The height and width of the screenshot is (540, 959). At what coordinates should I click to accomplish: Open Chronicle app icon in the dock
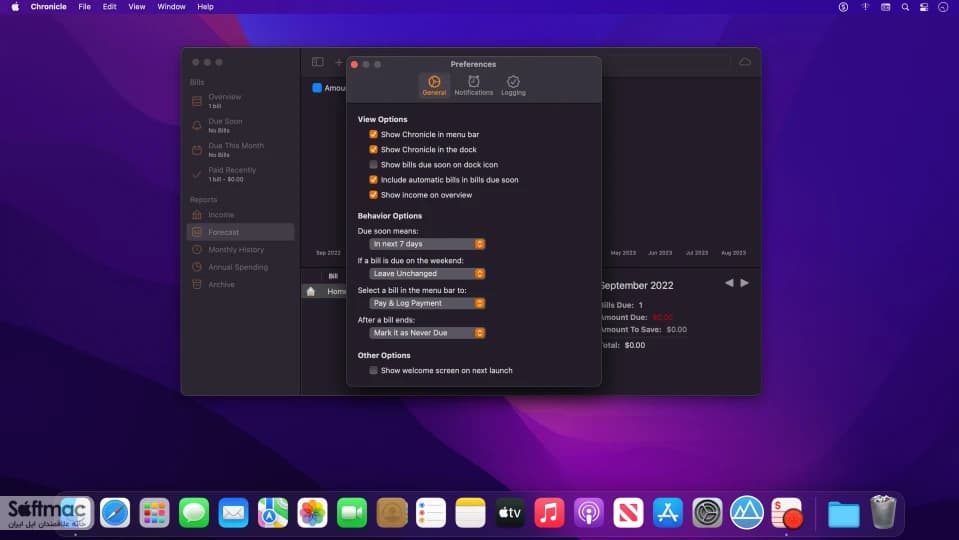click(786, 512)
